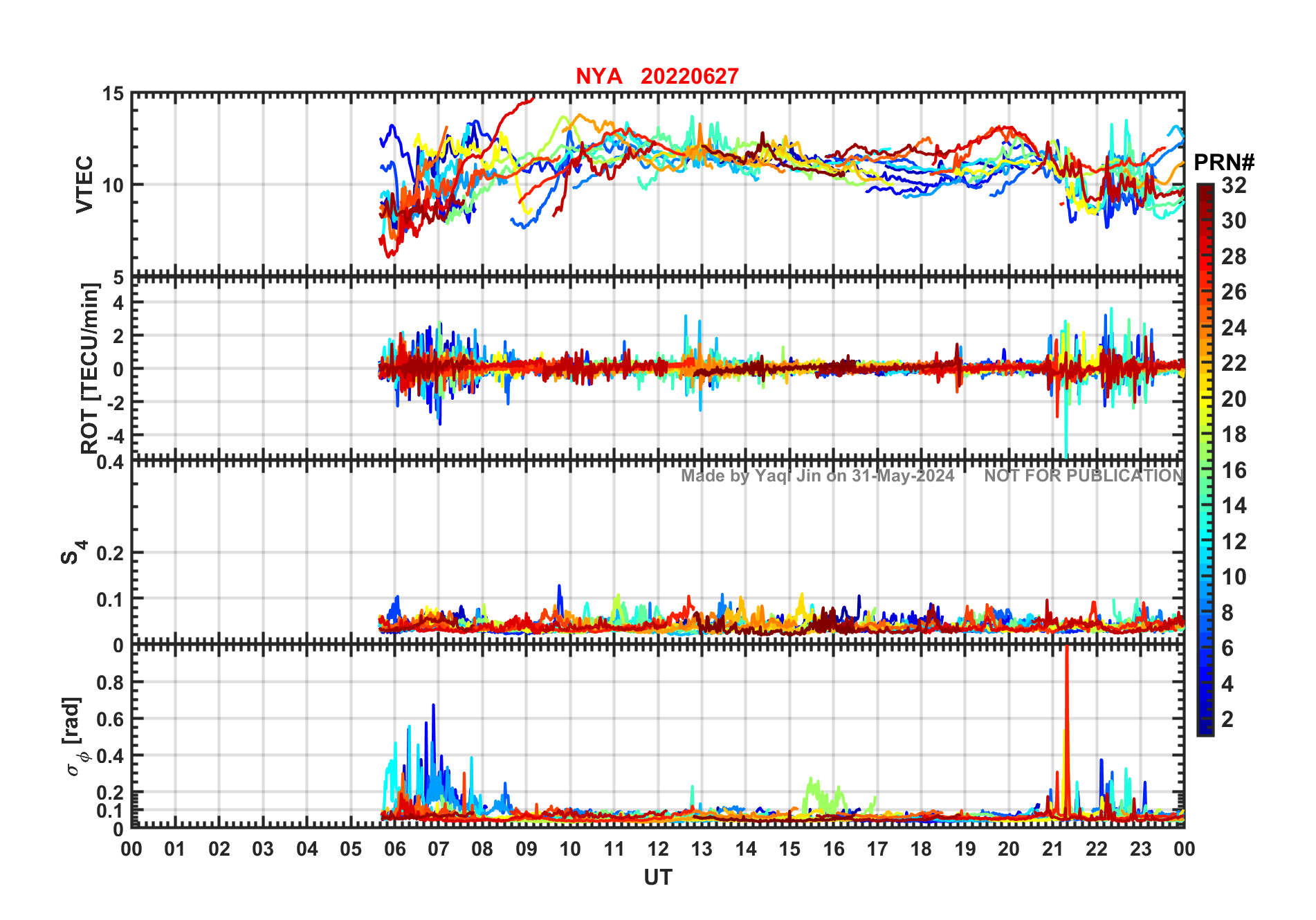Click the tall red sigma phi spike peak
1316x920 pixels.
pos(1066,647)
